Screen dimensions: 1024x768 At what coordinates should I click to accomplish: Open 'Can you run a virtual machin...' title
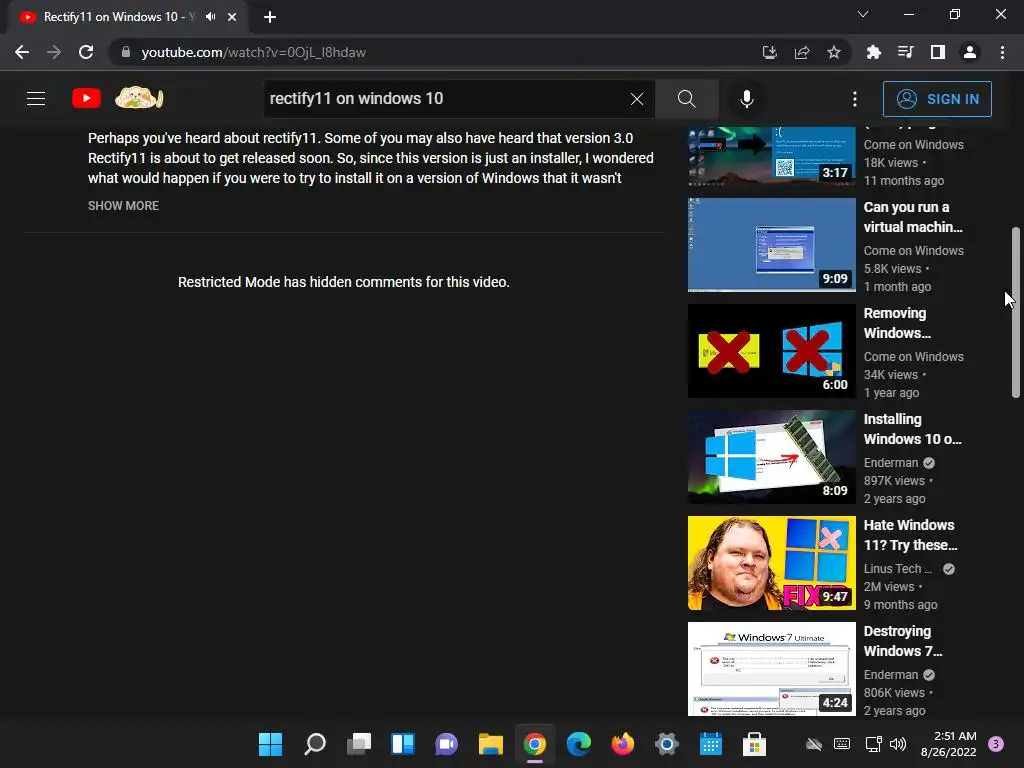point(913,217)
